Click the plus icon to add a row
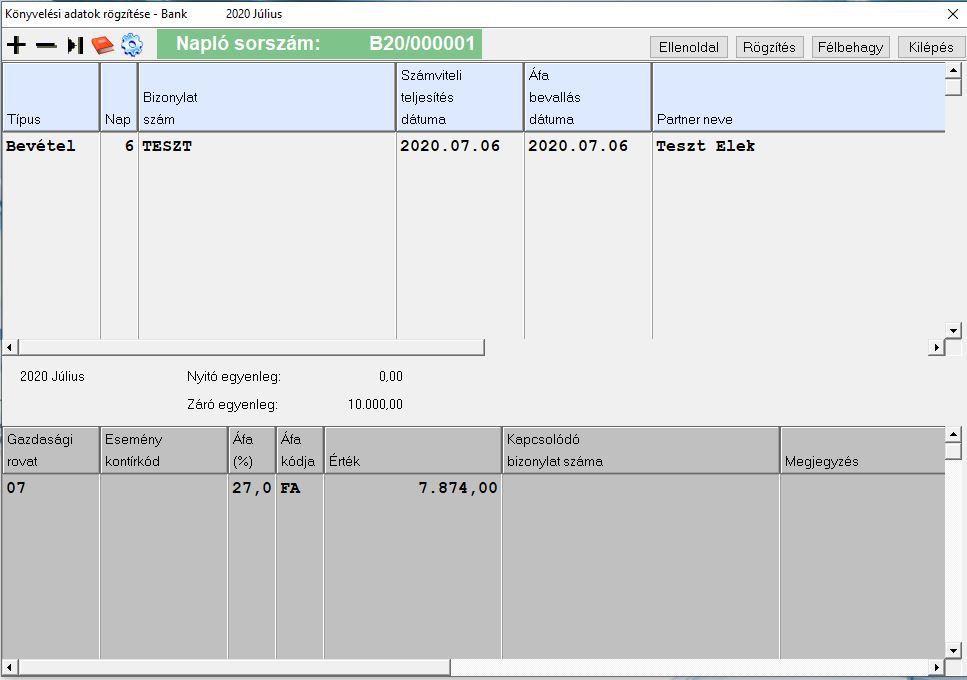Image resolution: width=967 pixels, height=680 pixels. tap(16, 46)
